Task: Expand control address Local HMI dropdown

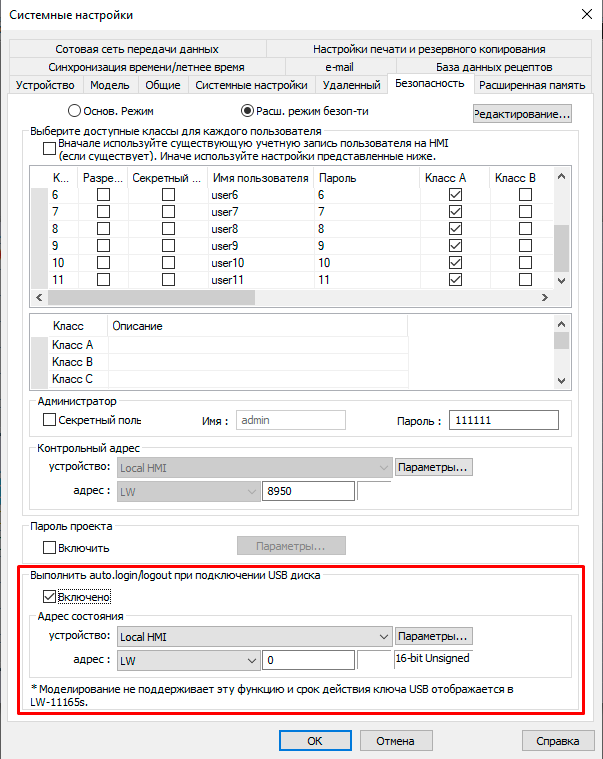Action: point(384,468)
